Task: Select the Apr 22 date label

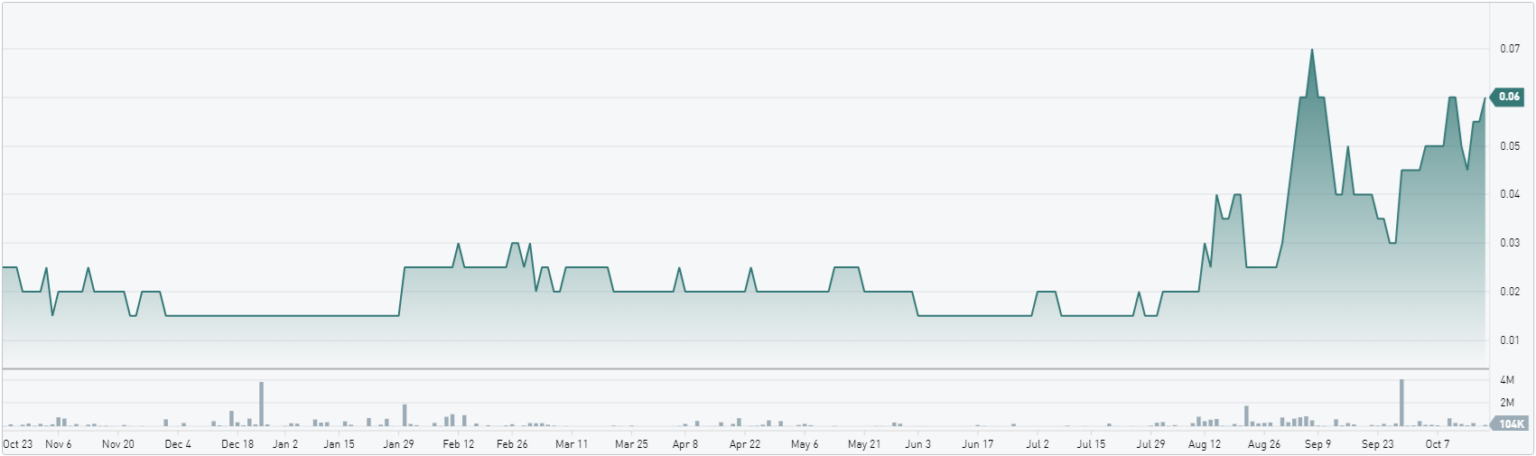Action: tap(745, 442)
